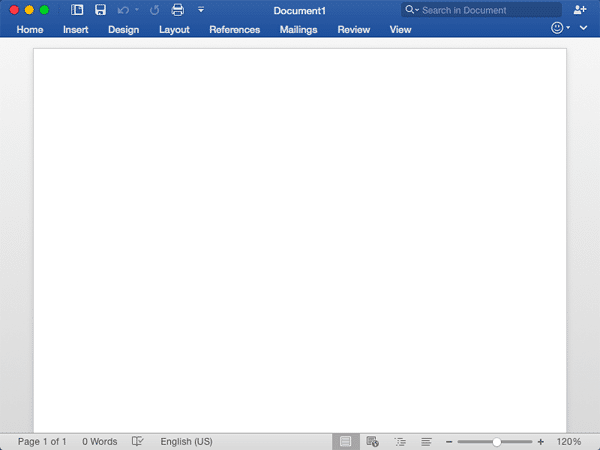Click the Save icon in title bar
Viewport: 600px width, 450px height.
[100, 10]
